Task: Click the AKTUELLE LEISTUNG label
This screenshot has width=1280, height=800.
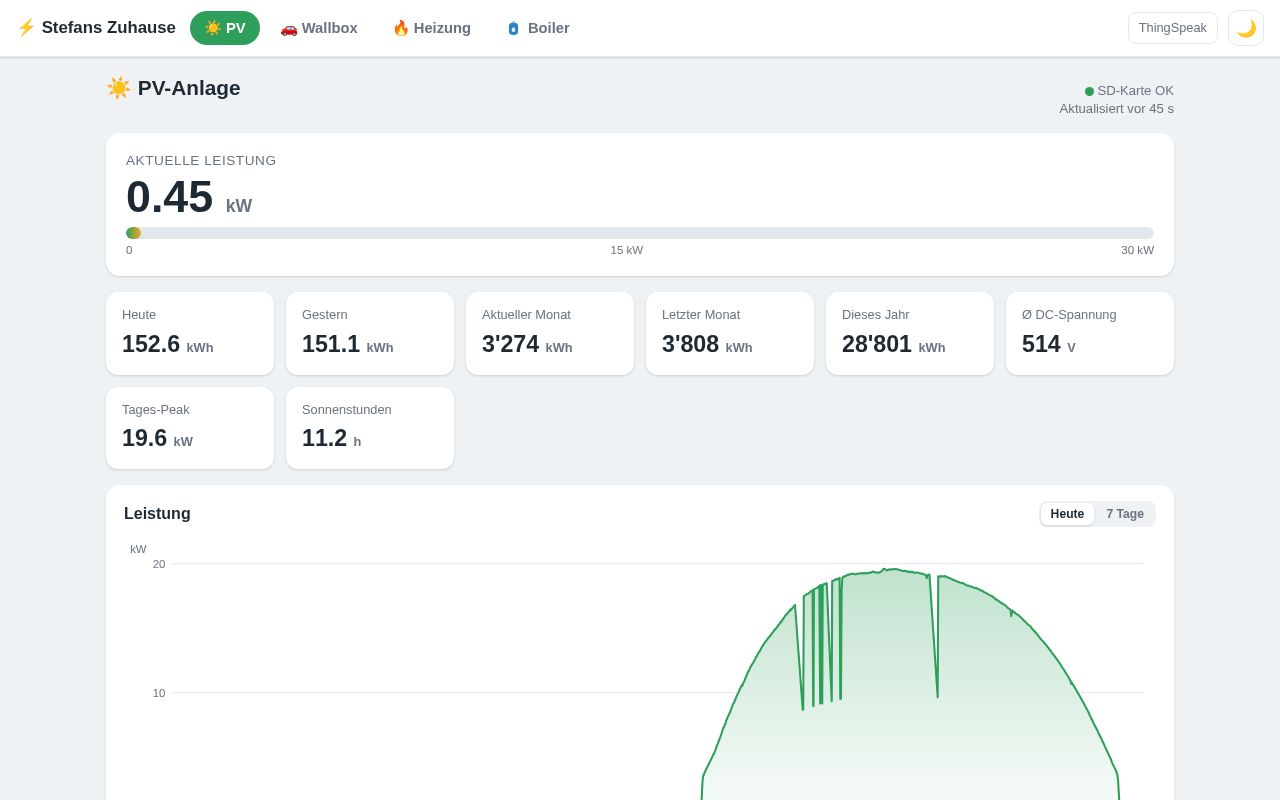Action: 201,161
